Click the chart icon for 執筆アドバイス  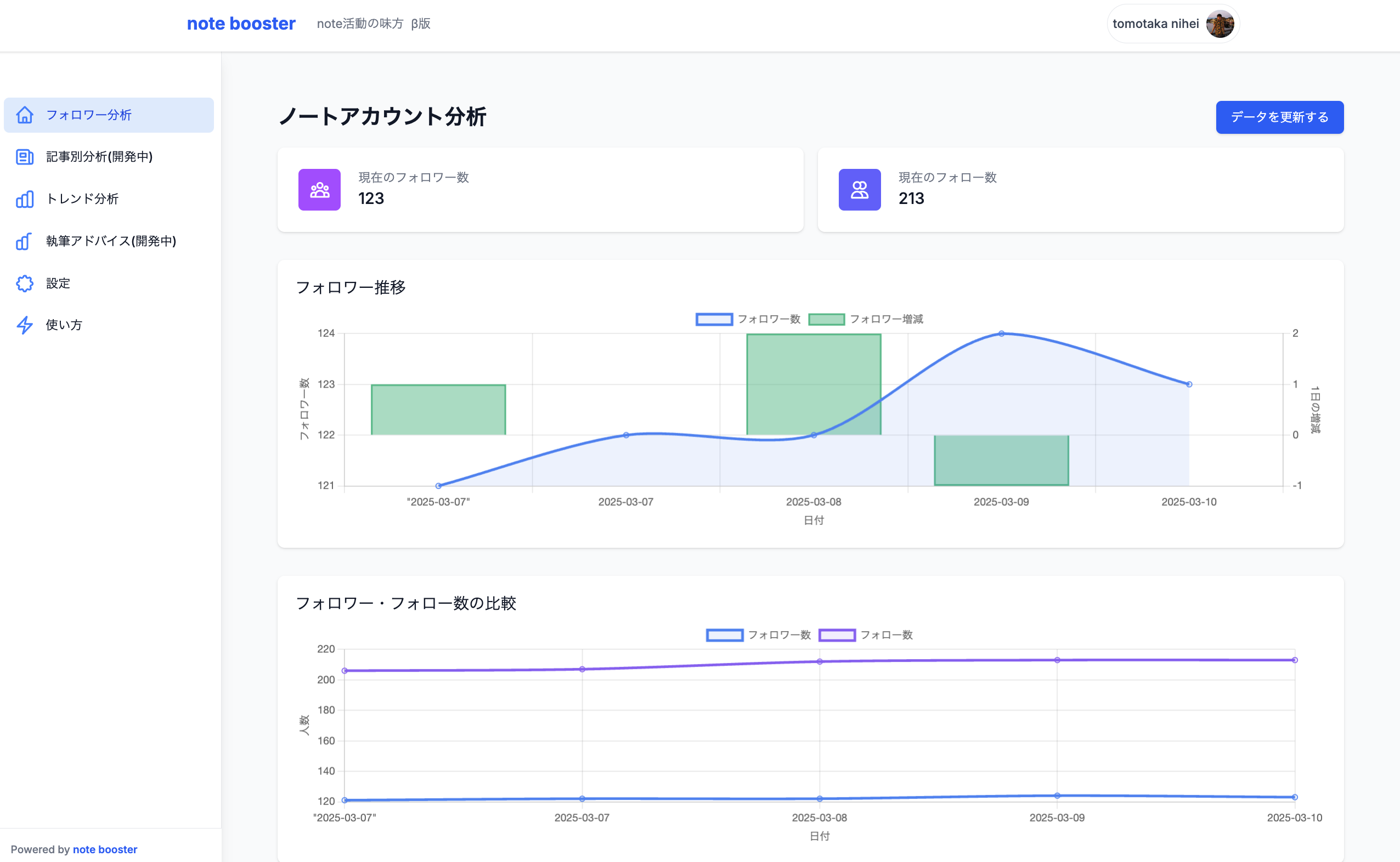point(24,241)
